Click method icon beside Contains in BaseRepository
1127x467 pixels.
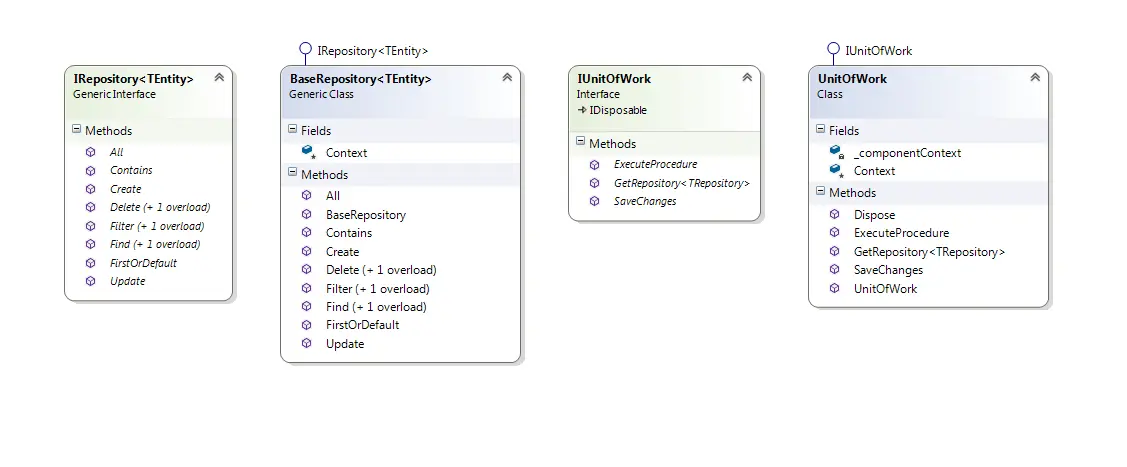coord(307,233)
